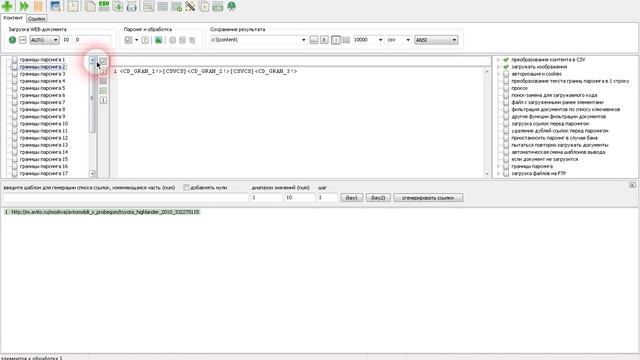This screenshot has height=360, width=640.
Task: Click the grey square icon in template side strip
Action: tap(103, 81)
